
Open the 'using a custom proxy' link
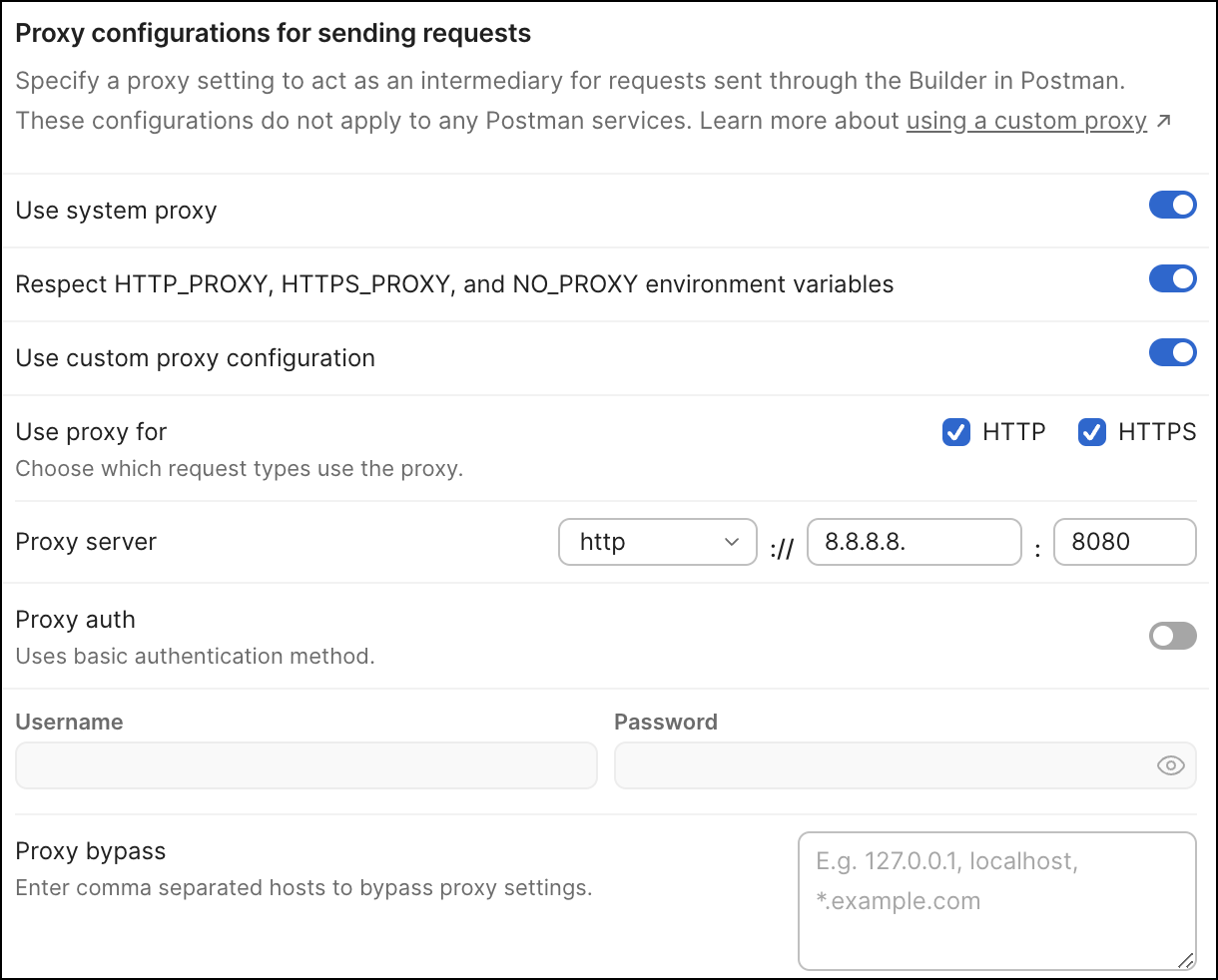click(x=1025, y=122)
